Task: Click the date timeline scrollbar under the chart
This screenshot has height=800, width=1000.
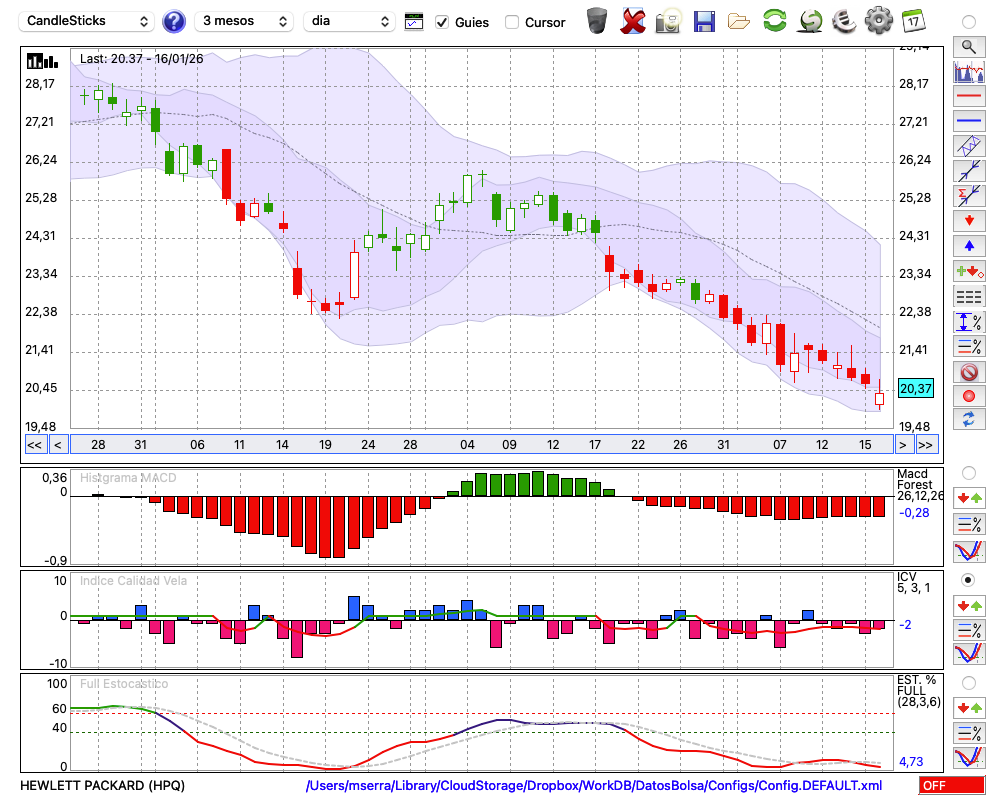Action: tap(480, 444)
